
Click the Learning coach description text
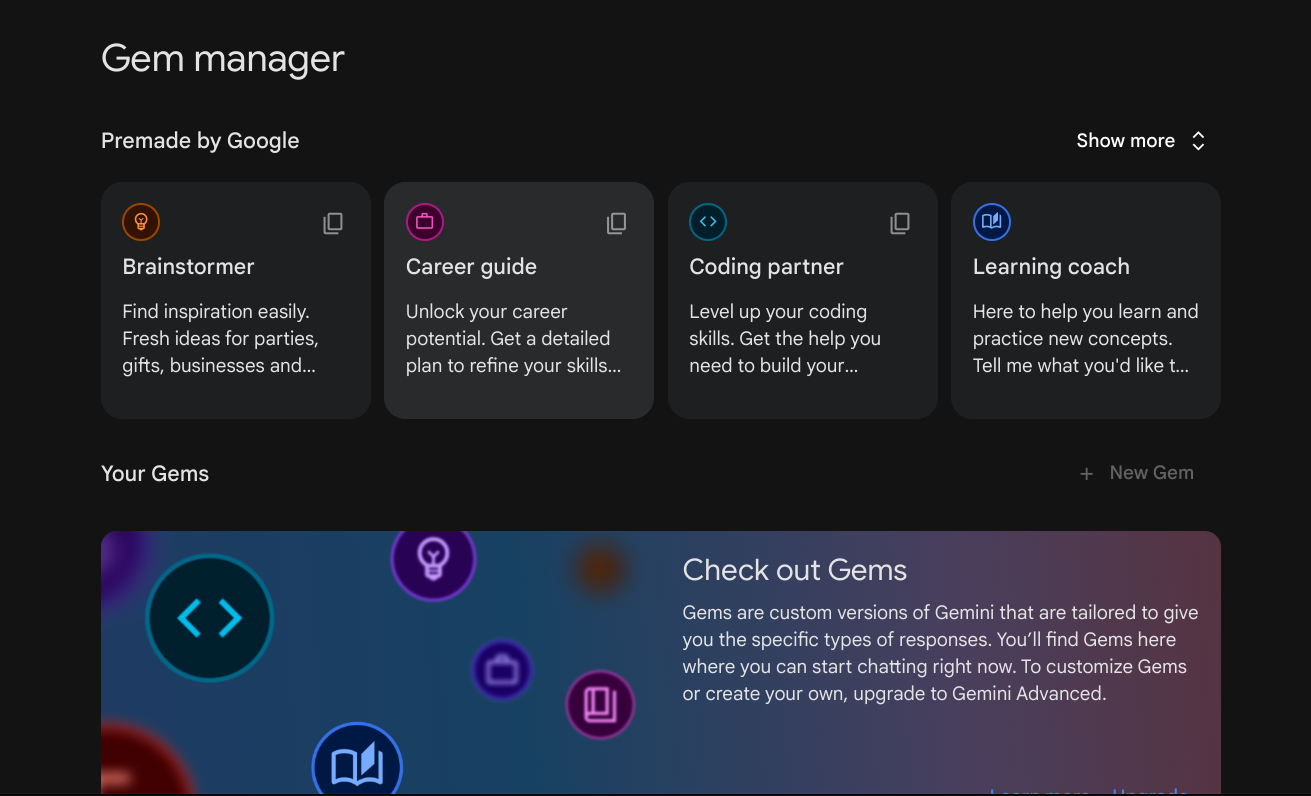pyautogui.click(x=1085, y=339)
